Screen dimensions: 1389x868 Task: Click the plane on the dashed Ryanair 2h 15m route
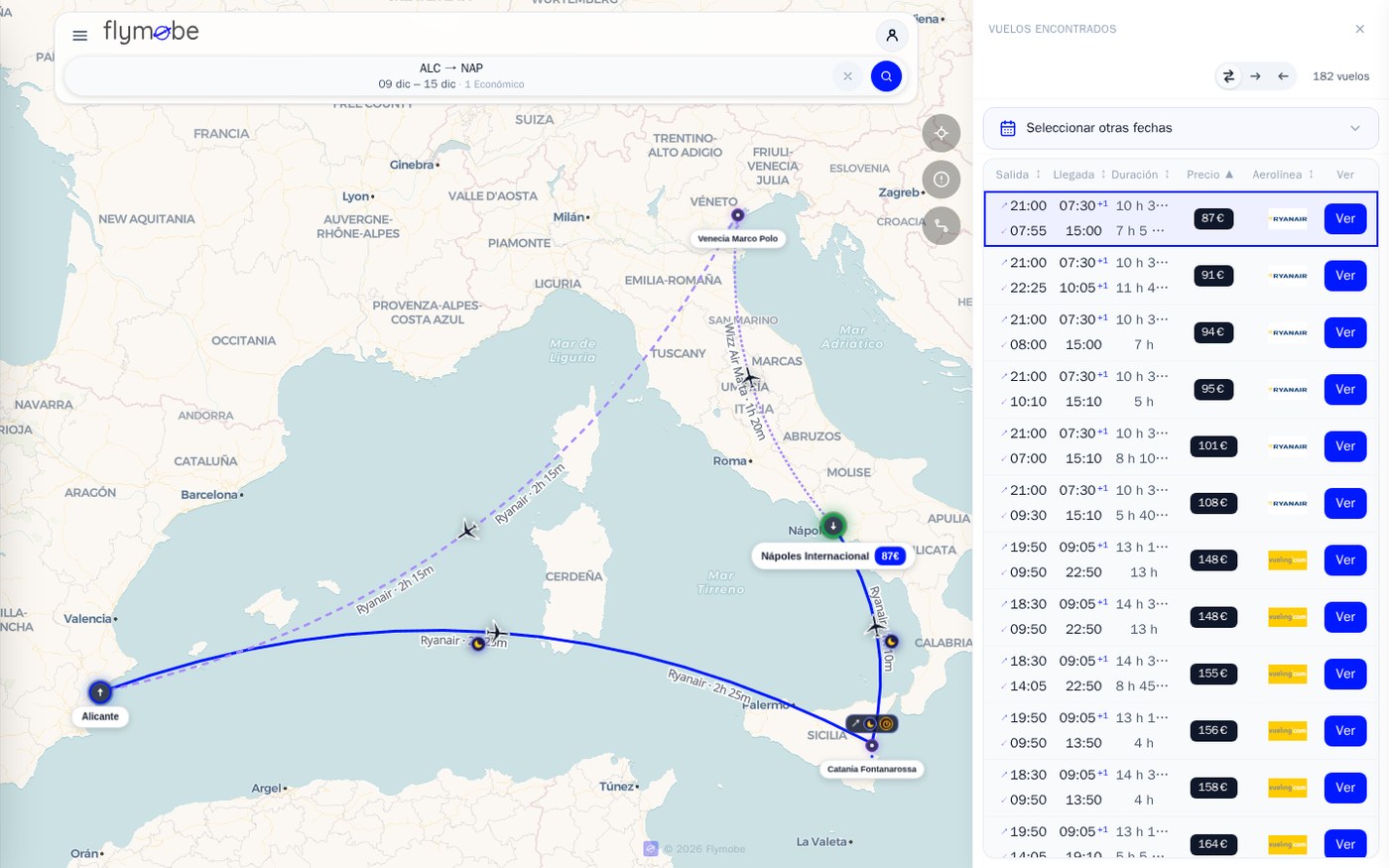468,530
